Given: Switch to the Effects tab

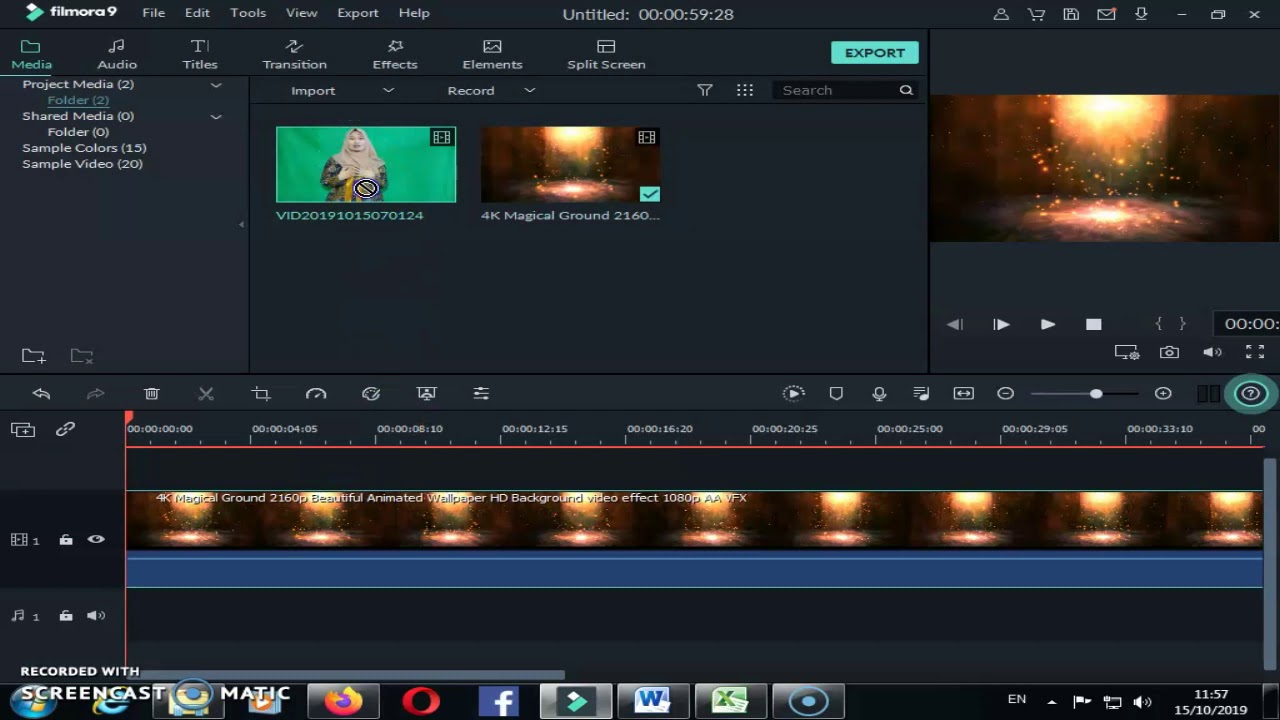Looking at the screenshot, I should point(395,54).
